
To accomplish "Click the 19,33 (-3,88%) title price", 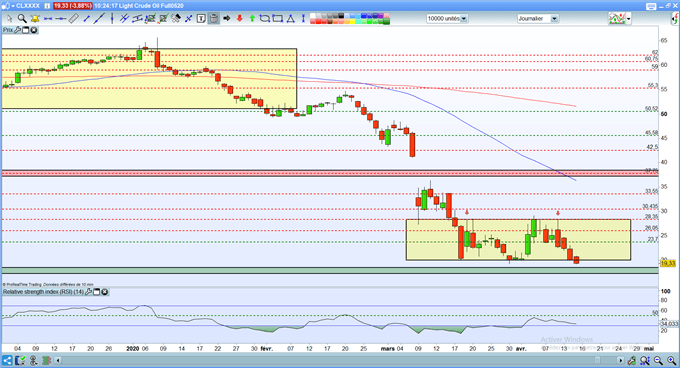I will (x=72, y=6).
